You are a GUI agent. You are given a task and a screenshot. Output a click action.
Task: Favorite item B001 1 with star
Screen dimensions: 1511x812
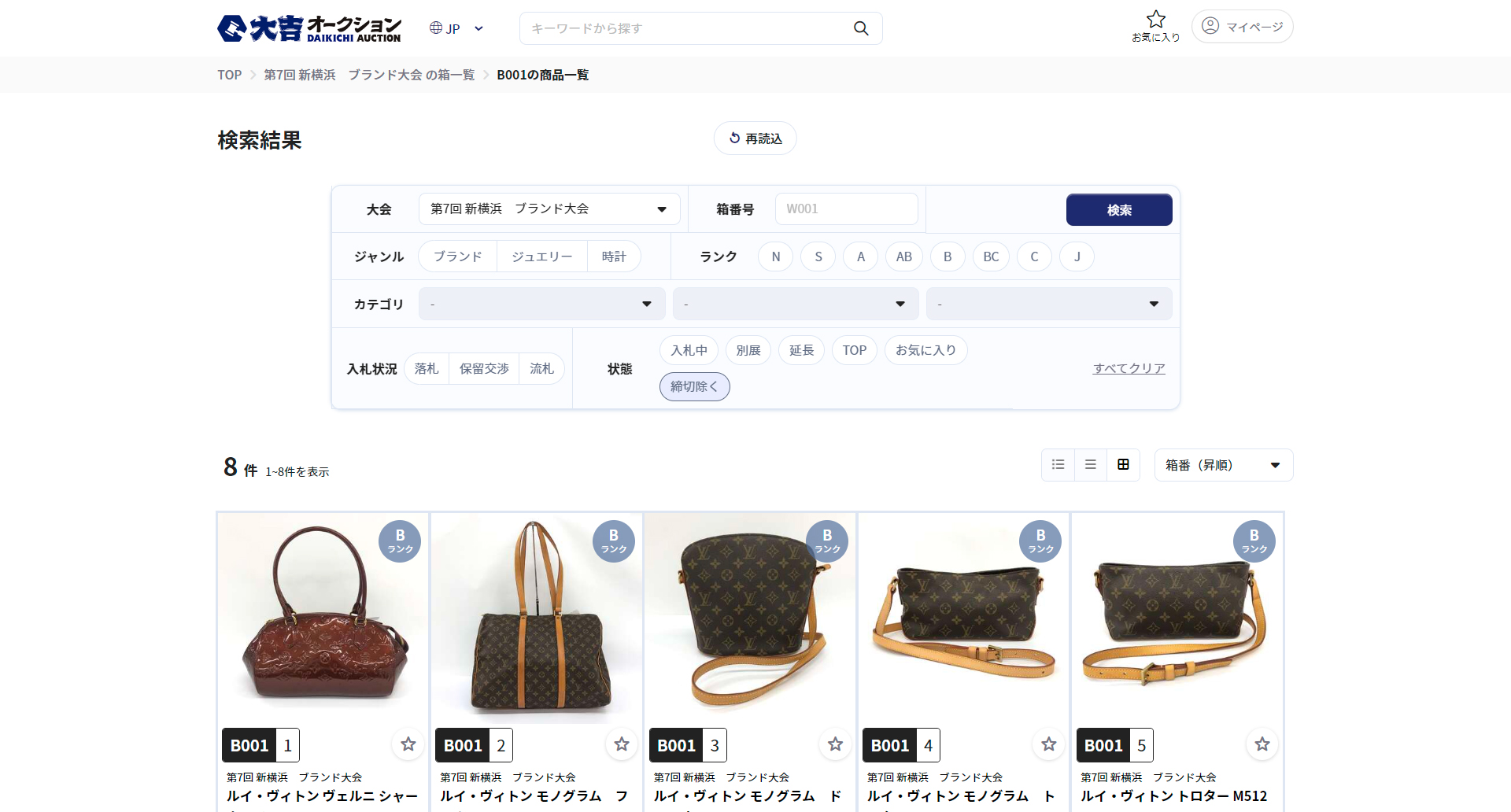pyautogui.click(x=408, y=744)
